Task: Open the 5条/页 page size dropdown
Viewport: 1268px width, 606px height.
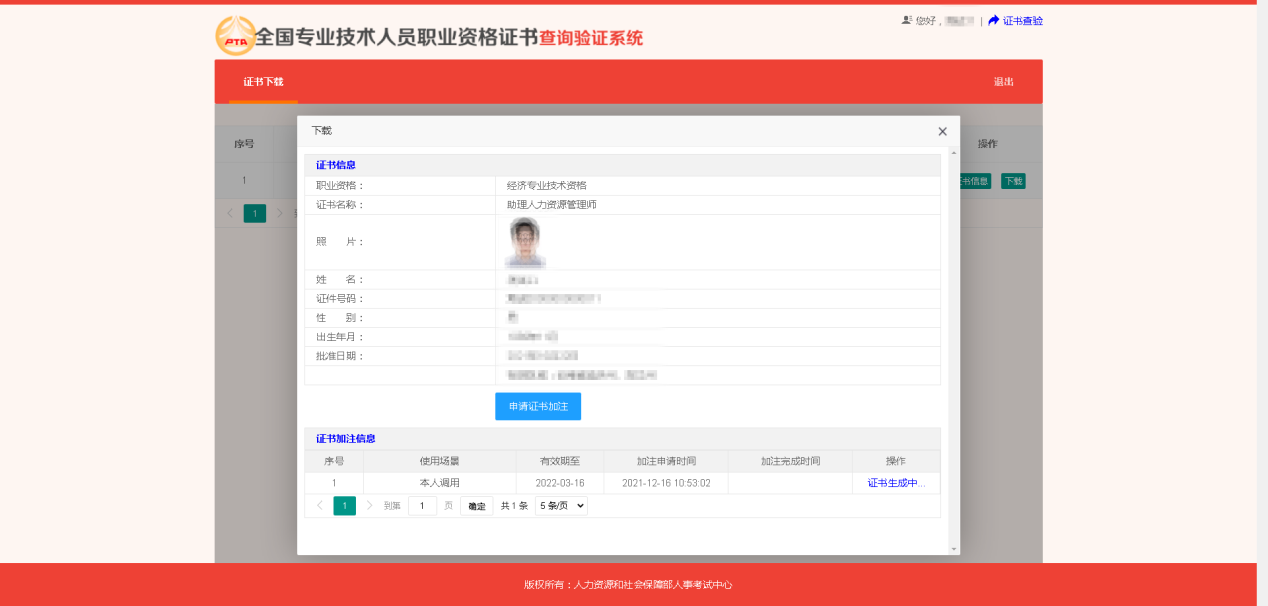Action: coord(560,505)
